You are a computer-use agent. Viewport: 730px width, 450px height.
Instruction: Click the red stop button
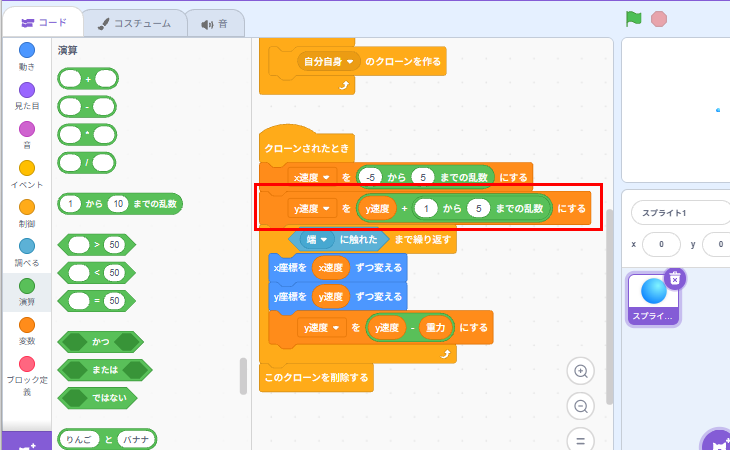click(x=659, y=19)
